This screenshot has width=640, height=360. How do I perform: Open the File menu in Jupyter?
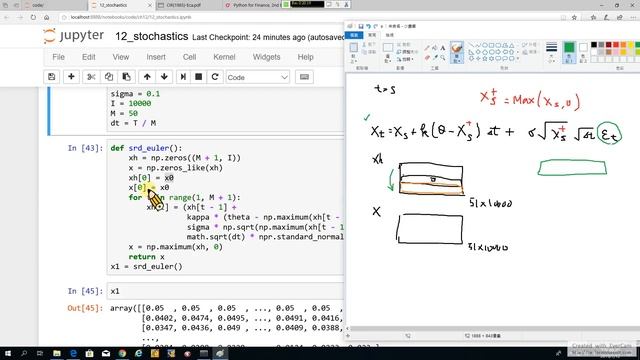58,57
